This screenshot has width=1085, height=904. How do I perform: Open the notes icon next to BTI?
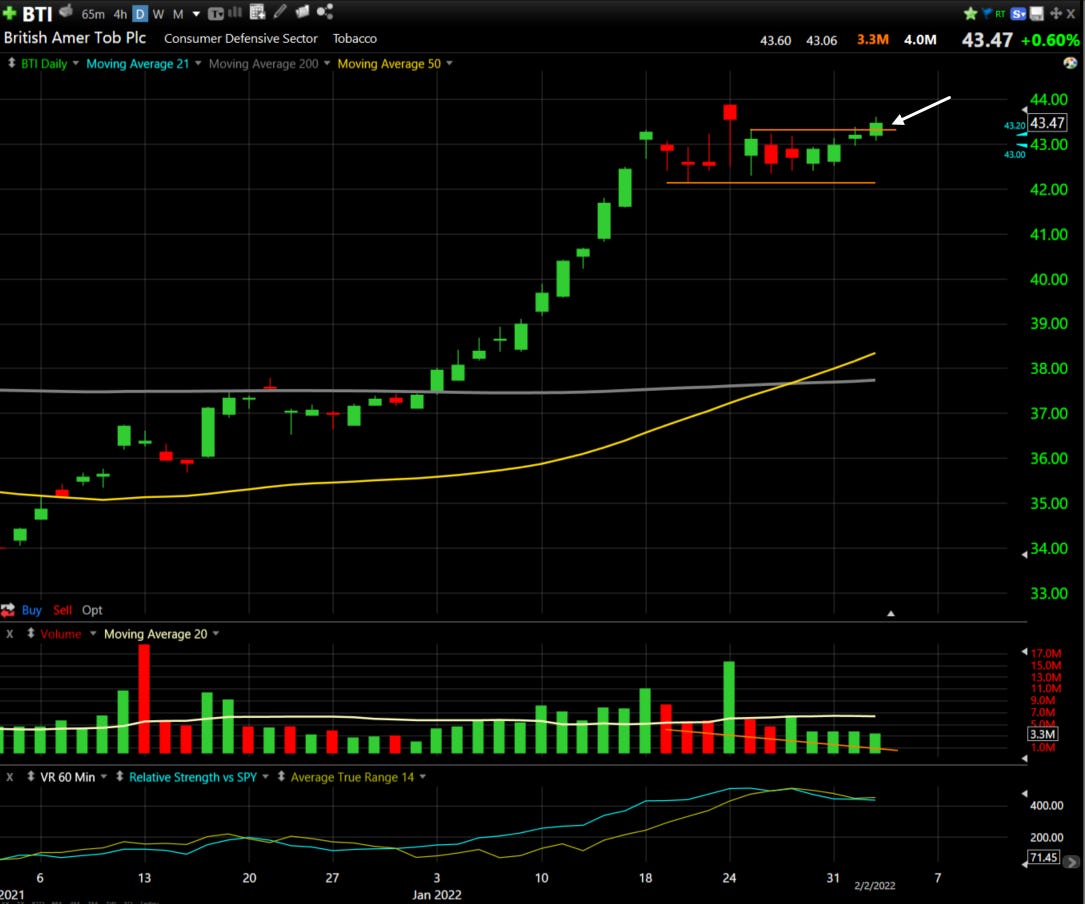66,11
